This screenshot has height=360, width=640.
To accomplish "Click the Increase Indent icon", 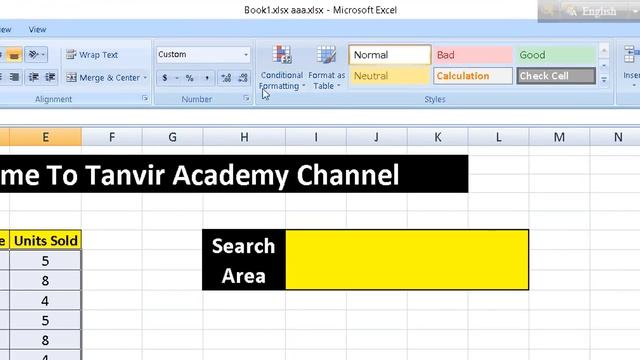I will click(x=50, y=77).
